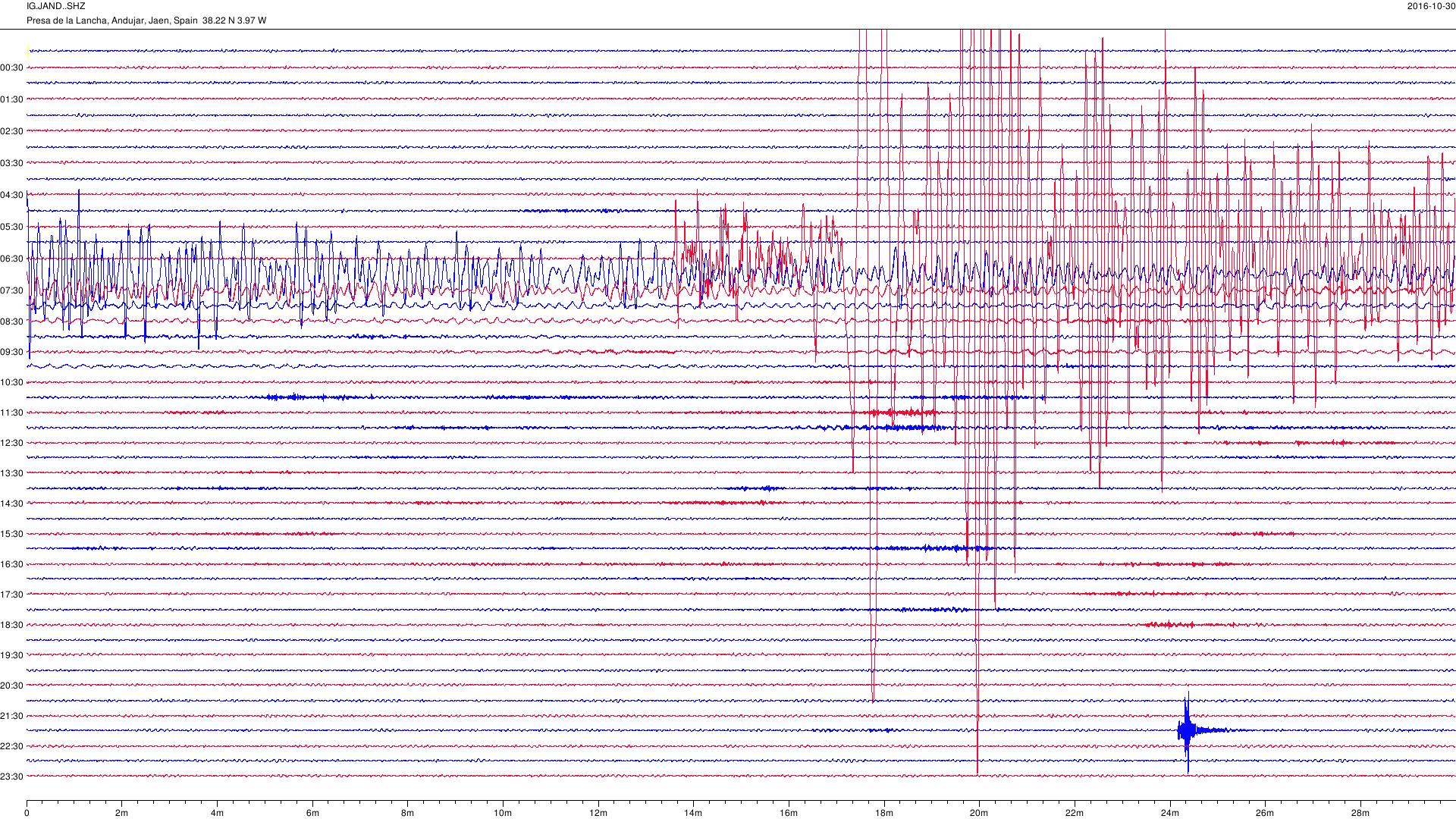Click the 23:30 time label
The width and height of the screenshot is (1456, 819).
[x=11, y=777]
